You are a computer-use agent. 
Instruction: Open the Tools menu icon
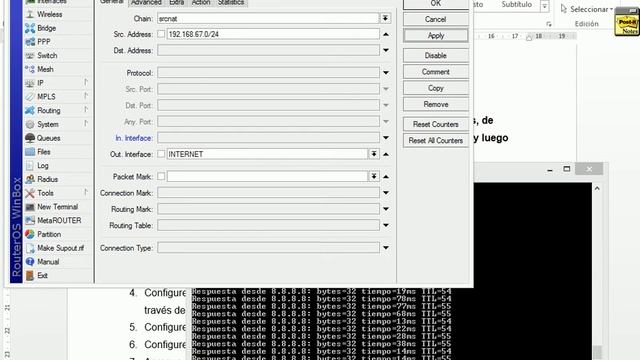(30, 193)
